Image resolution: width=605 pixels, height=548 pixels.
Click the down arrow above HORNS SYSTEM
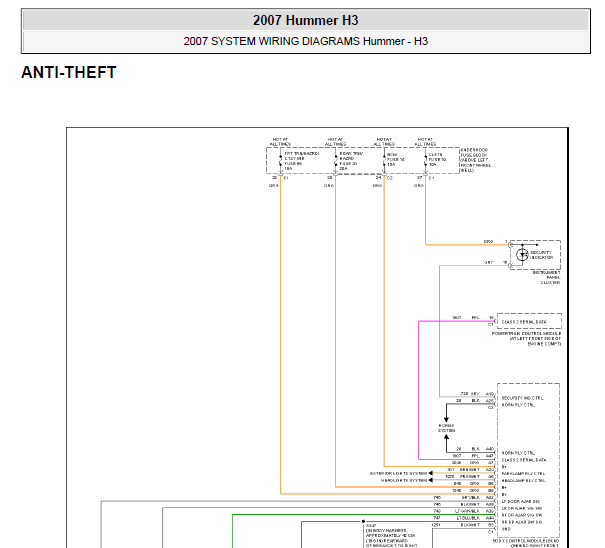pos(446,419)
